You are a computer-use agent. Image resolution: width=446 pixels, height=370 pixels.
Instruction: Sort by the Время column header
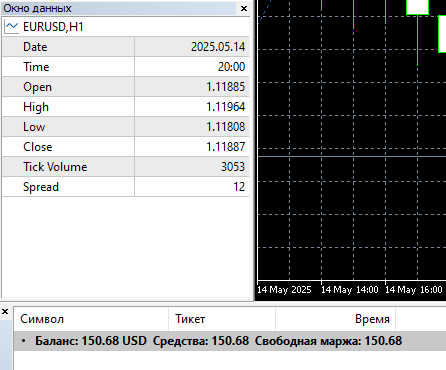(336, 319)
